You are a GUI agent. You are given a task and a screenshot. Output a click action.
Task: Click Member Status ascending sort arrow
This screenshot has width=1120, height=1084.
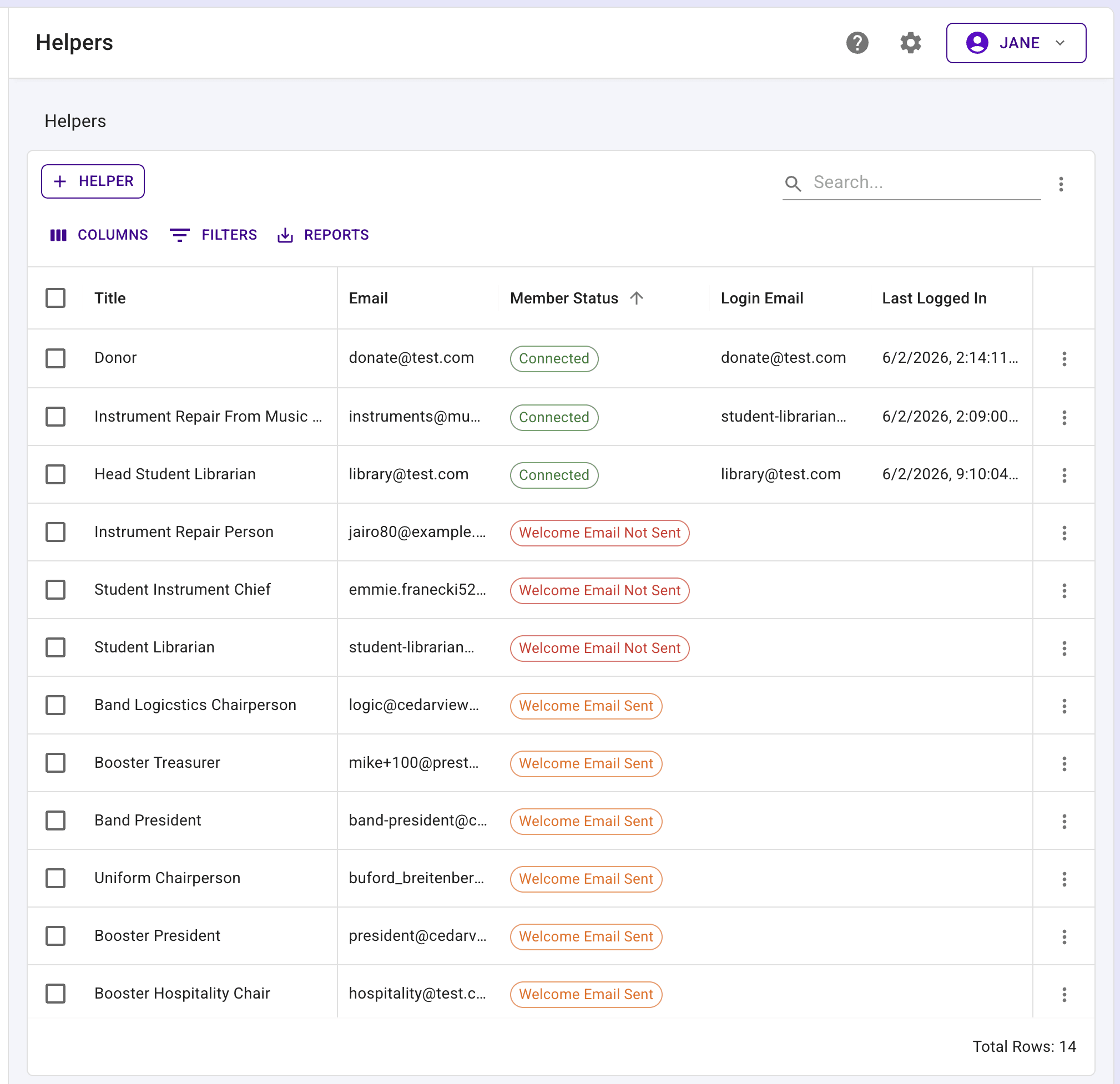pyautogui.click(x=637, y=297)
